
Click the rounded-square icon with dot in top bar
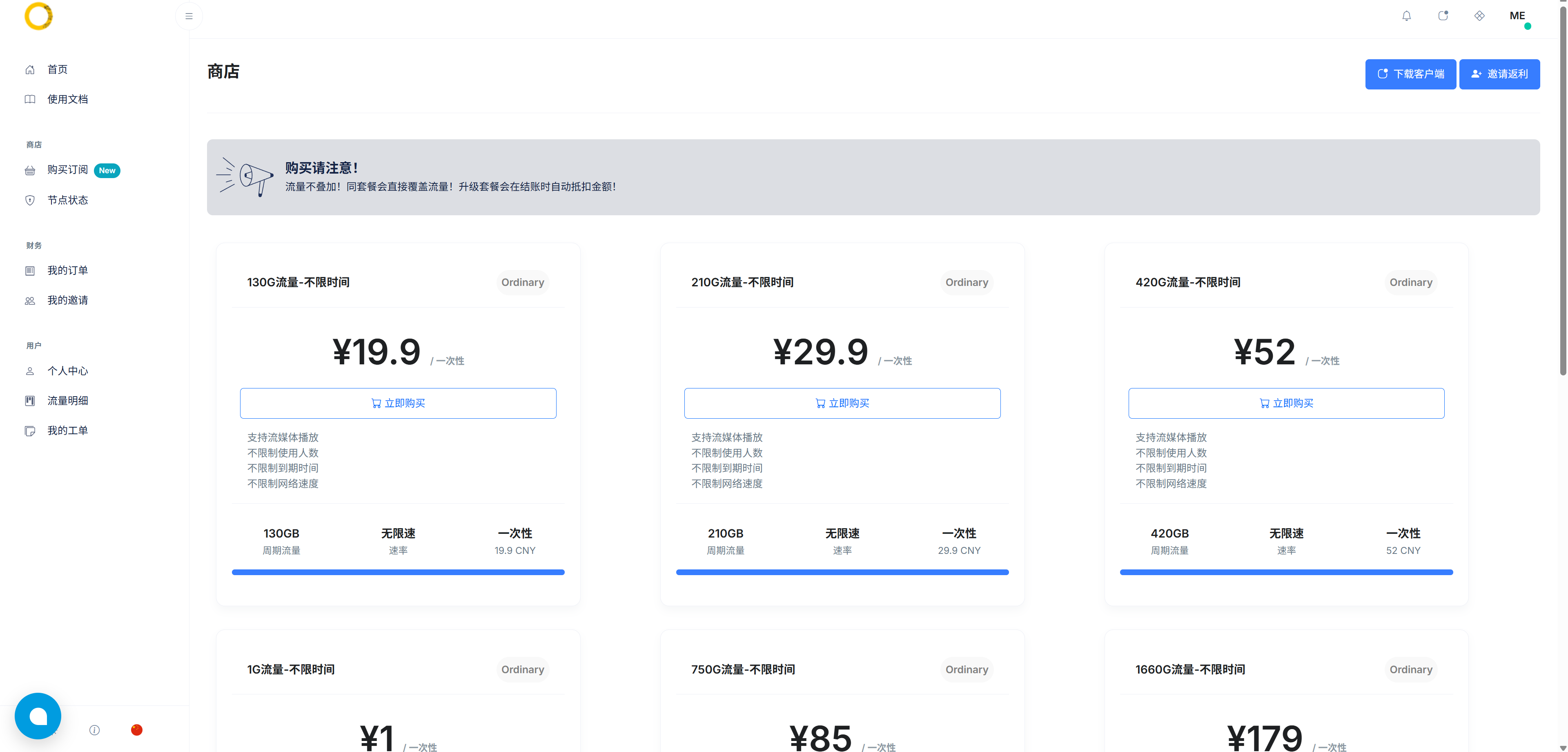tap(1443, 16)
